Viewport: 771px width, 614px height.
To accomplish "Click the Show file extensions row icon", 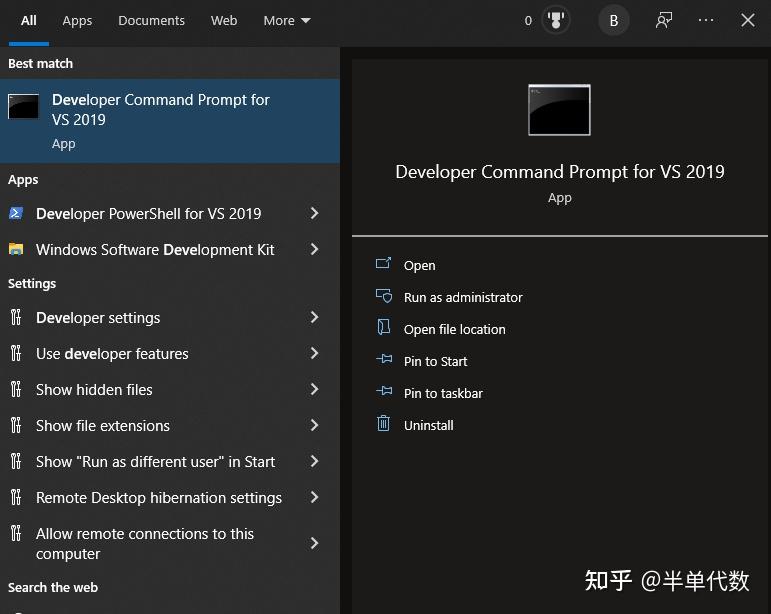I will 16,425.
